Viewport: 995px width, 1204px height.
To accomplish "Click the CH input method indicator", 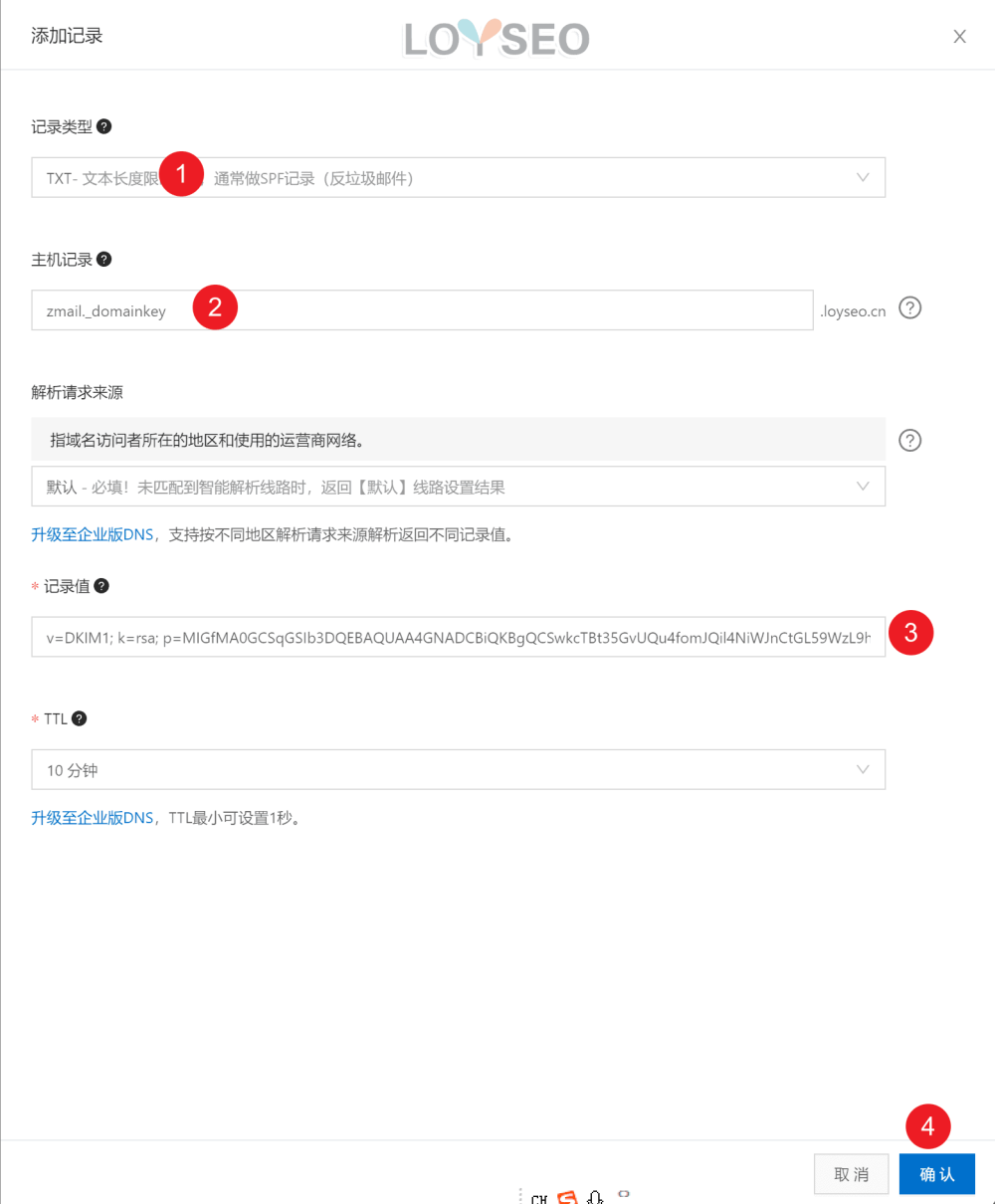I will pos(539,1199).
